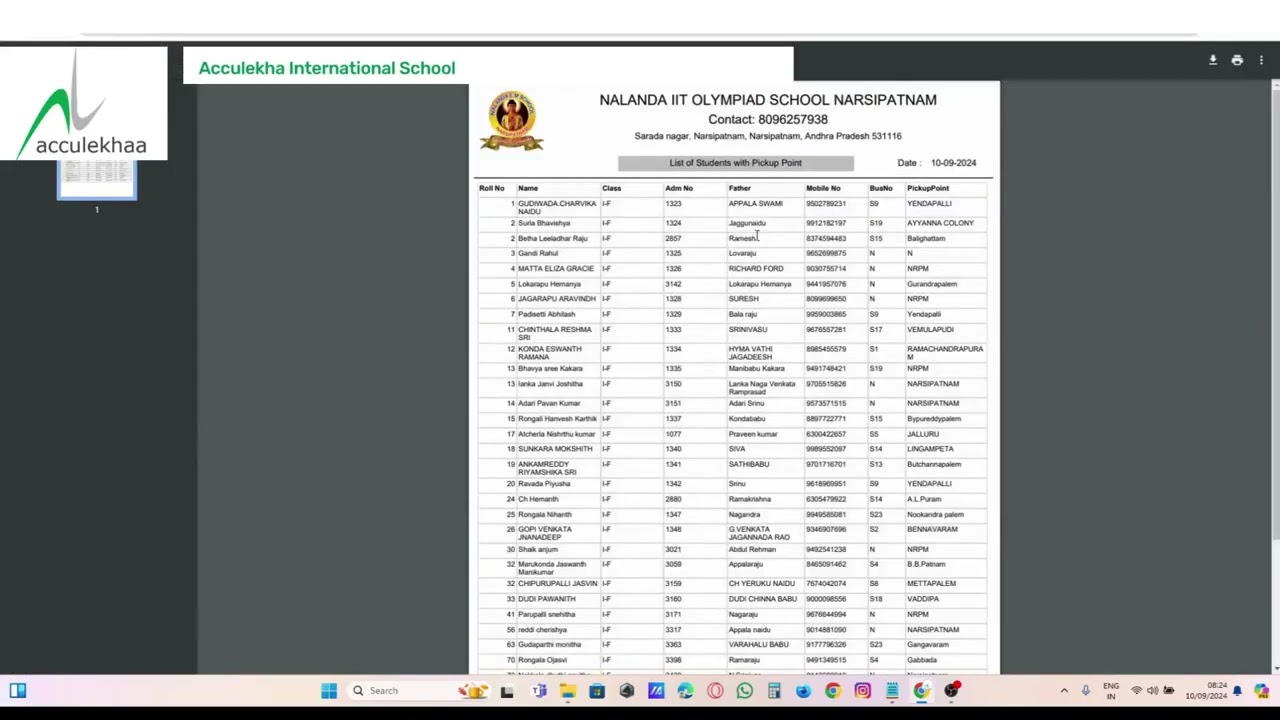The height and width of the screenshot is (720, 1280).
Task: Click the 'Acculekha International School' heading
Action: 327,68
